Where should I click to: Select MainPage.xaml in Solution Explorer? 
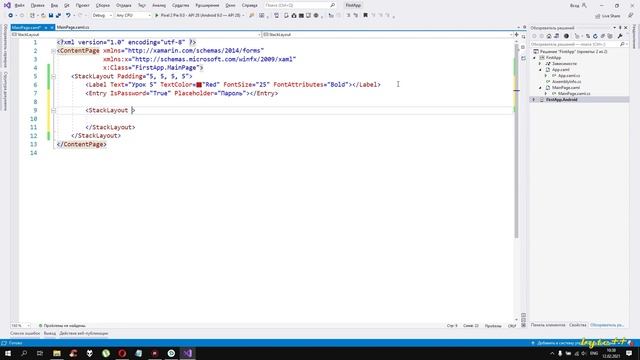(x=566, y=88)
